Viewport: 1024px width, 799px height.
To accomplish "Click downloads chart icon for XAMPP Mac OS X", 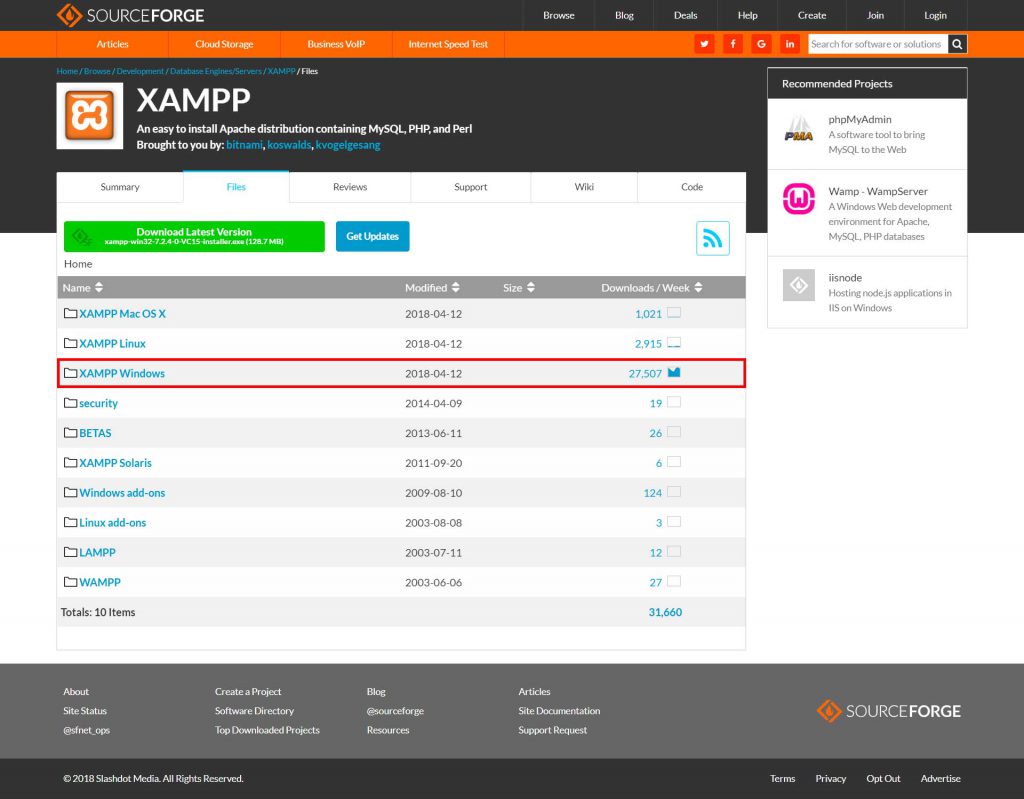I will point(674,313).
